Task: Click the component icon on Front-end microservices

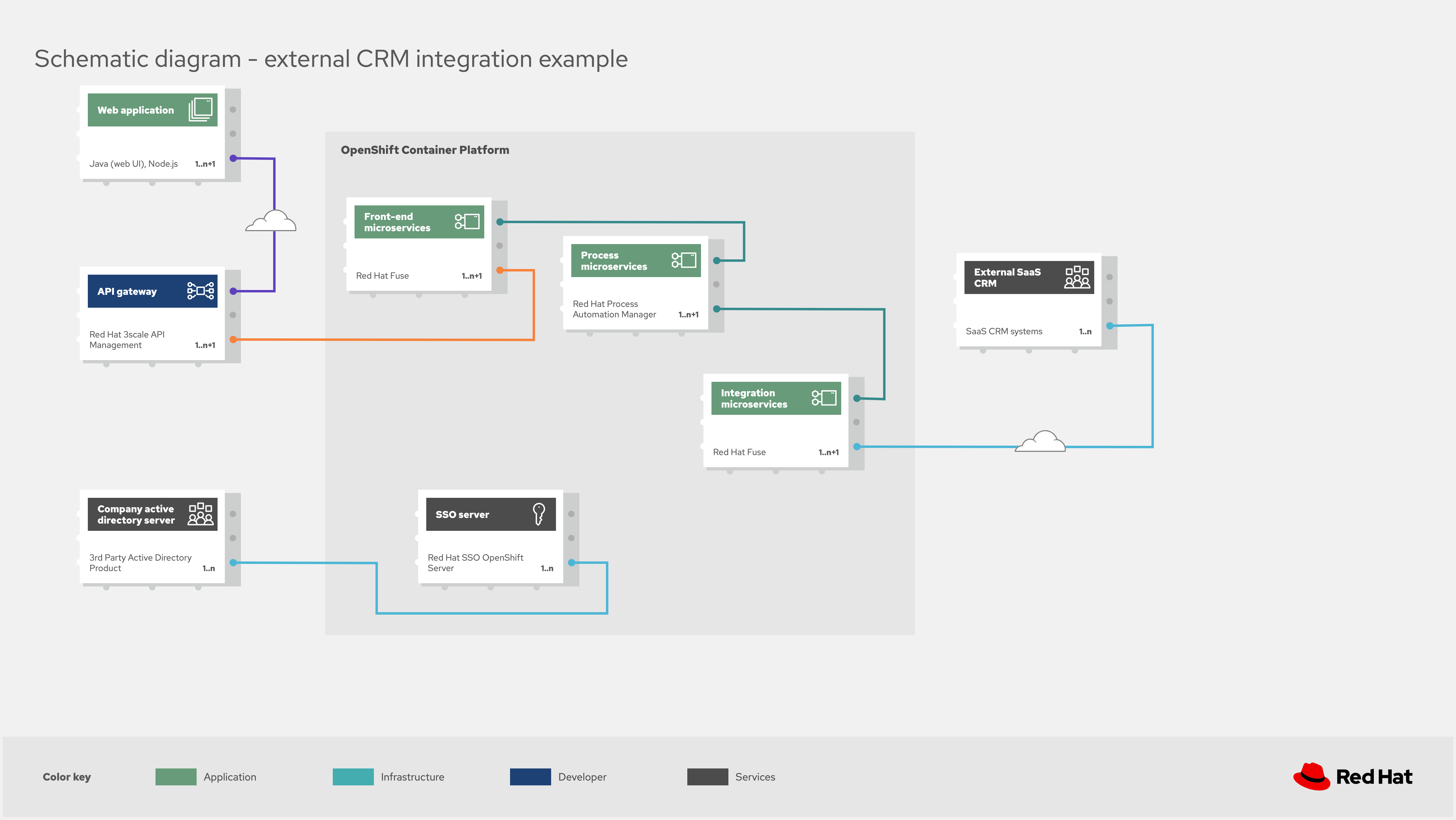Action: [x=468, y=222]
